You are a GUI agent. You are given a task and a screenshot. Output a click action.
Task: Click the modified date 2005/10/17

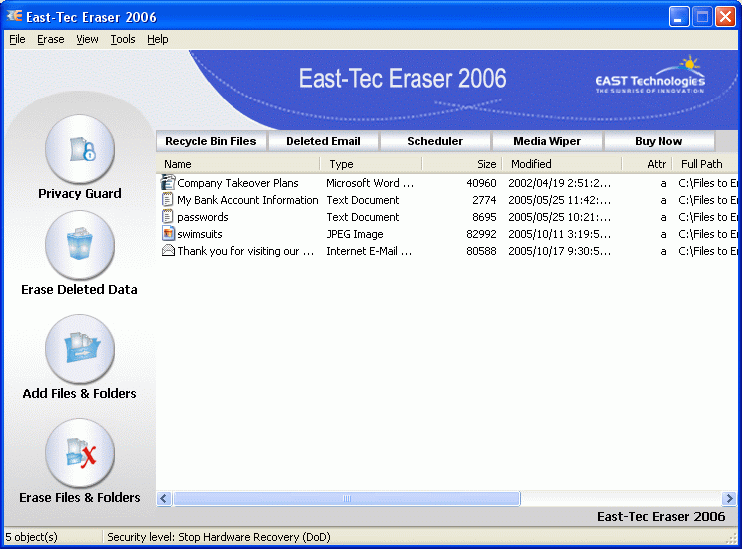(x=559, y=251)
